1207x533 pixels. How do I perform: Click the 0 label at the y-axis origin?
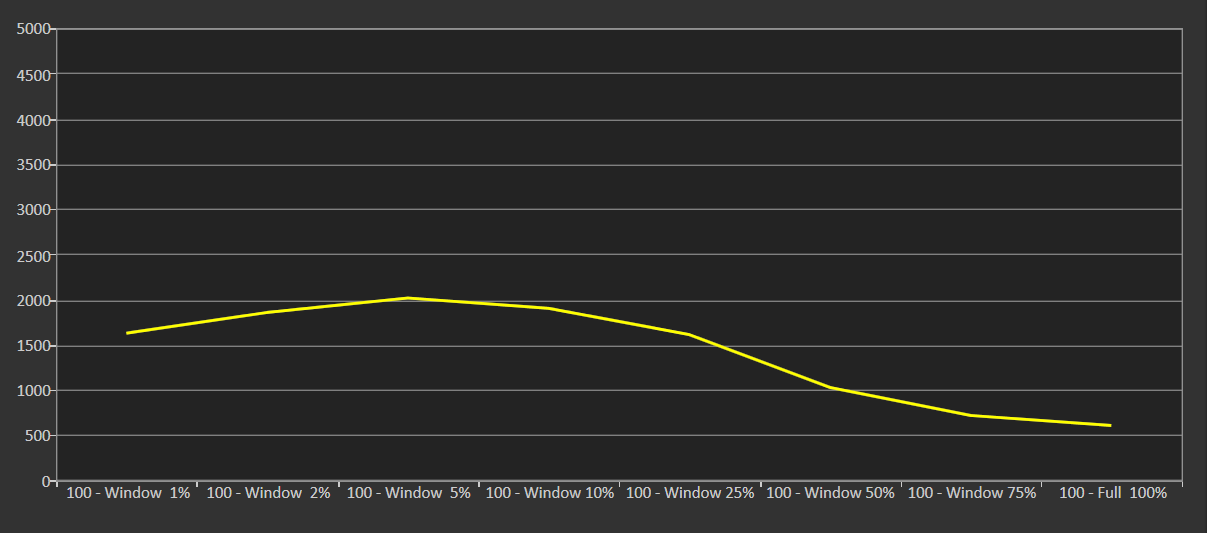[x=46, y=481]
